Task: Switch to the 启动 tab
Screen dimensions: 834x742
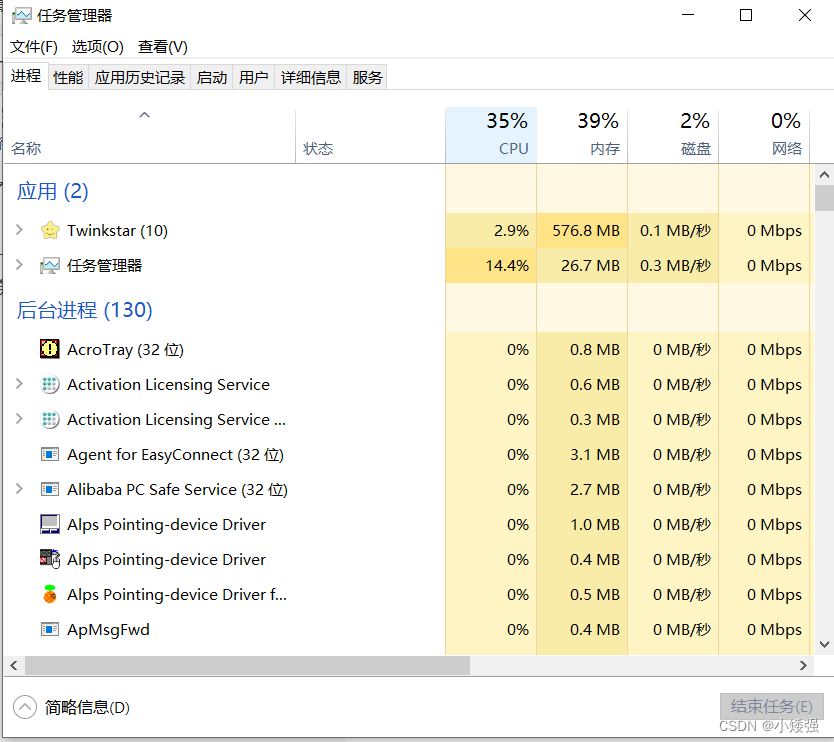Action: tap(212, 78)
